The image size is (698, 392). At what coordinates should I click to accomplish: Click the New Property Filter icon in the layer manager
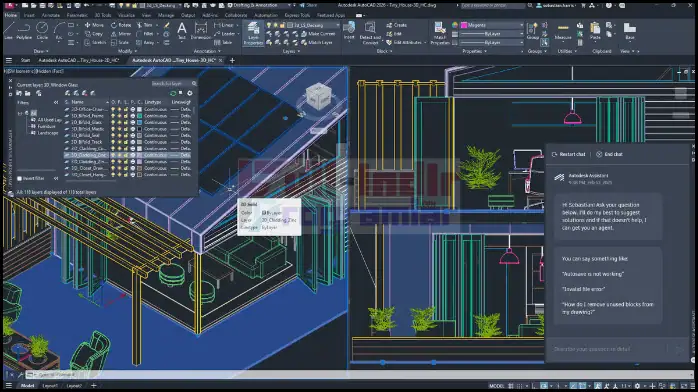pyautogui.click(x=19, y=93)
